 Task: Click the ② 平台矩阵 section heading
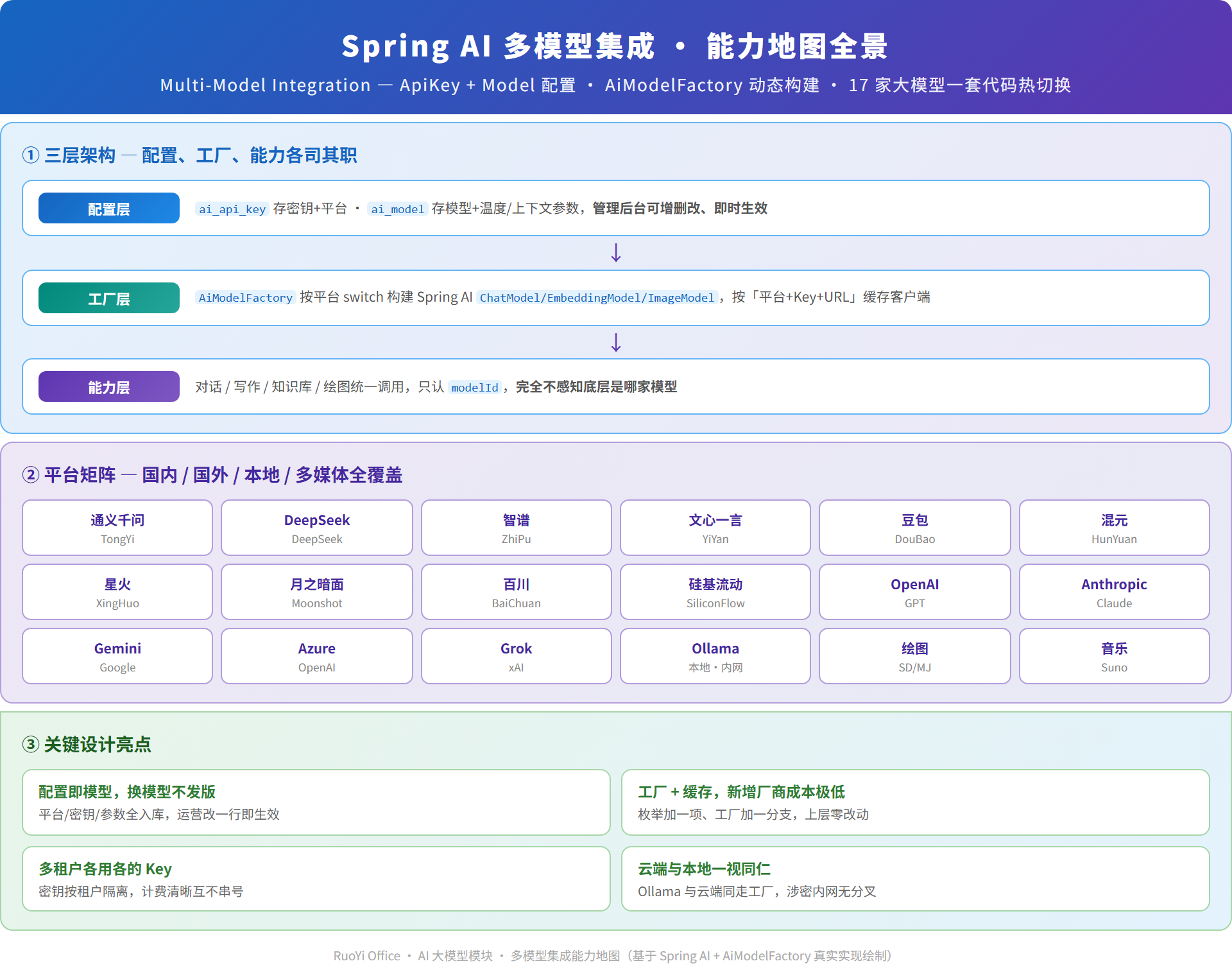pos(212,475)
